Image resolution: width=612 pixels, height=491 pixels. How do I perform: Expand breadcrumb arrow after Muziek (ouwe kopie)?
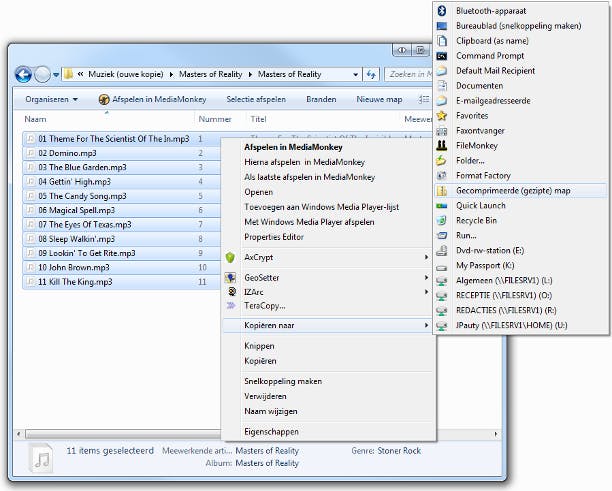(171, 74)
